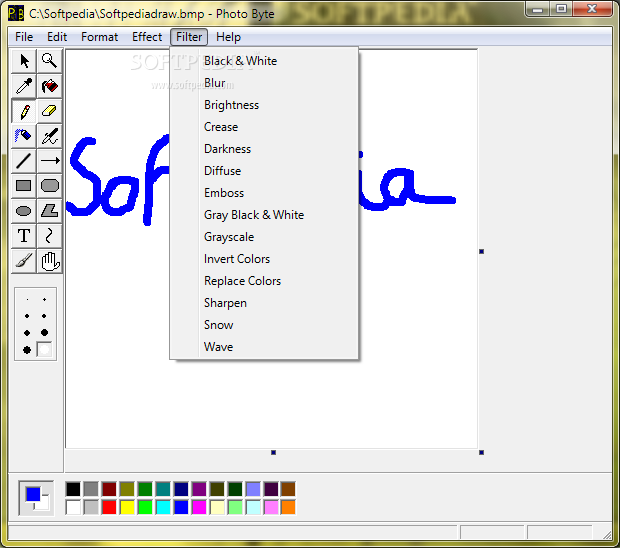Apply the Black & White filter

264,61
